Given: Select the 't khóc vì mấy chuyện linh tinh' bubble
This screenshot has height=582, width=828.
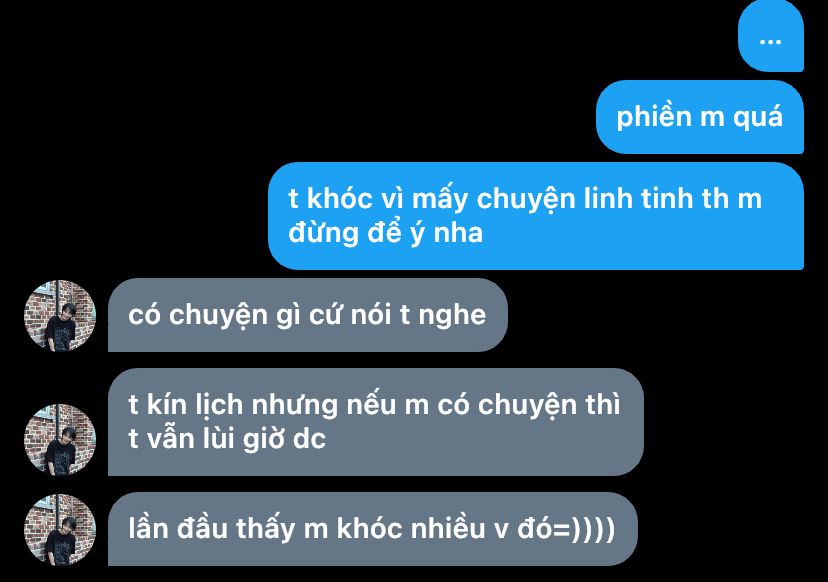Looking at the screenshot, I should tap(536, 216).
